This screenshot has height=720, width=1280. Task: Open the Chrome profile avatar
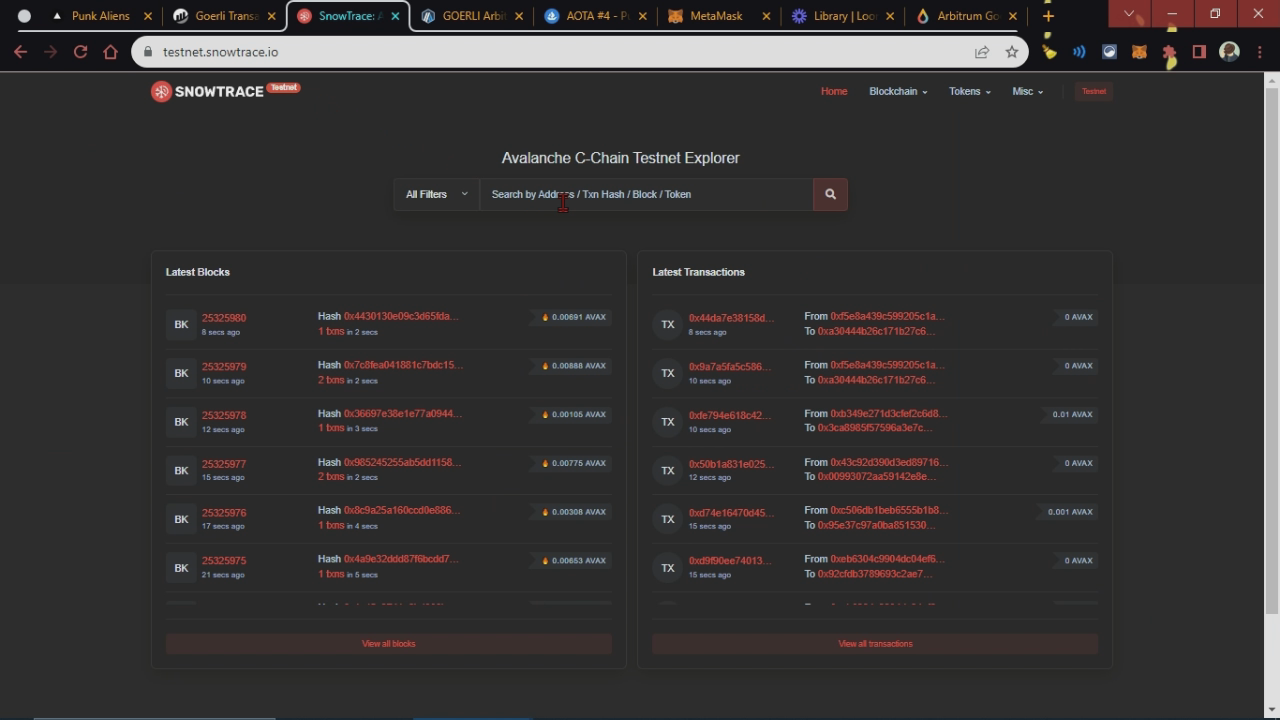coord(1229,52)
